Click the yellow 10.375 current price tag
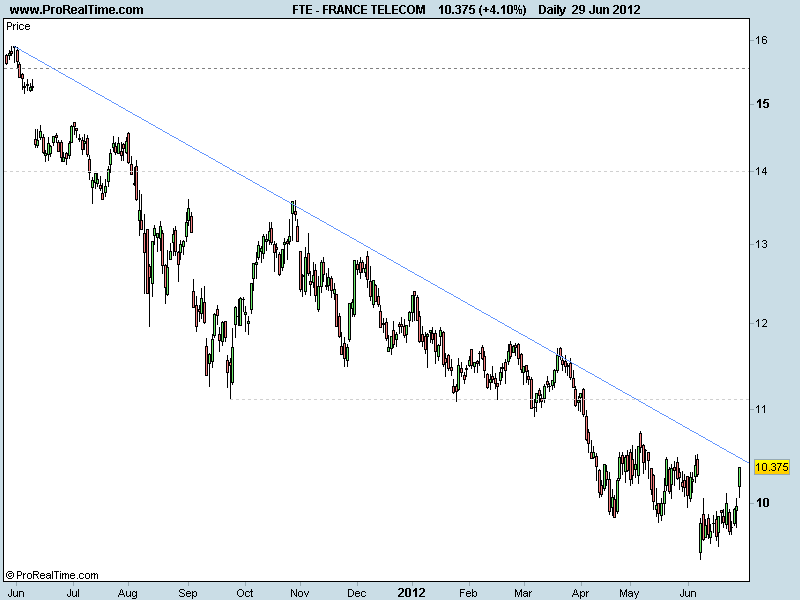800x600 pixels. (x=771, y=467)
